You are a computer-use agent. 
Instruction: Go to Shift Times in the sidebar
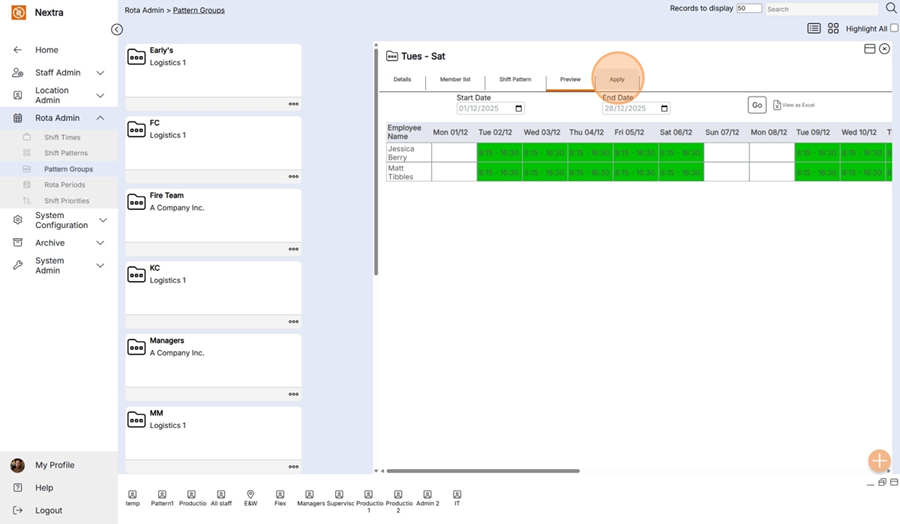(63, 137)
